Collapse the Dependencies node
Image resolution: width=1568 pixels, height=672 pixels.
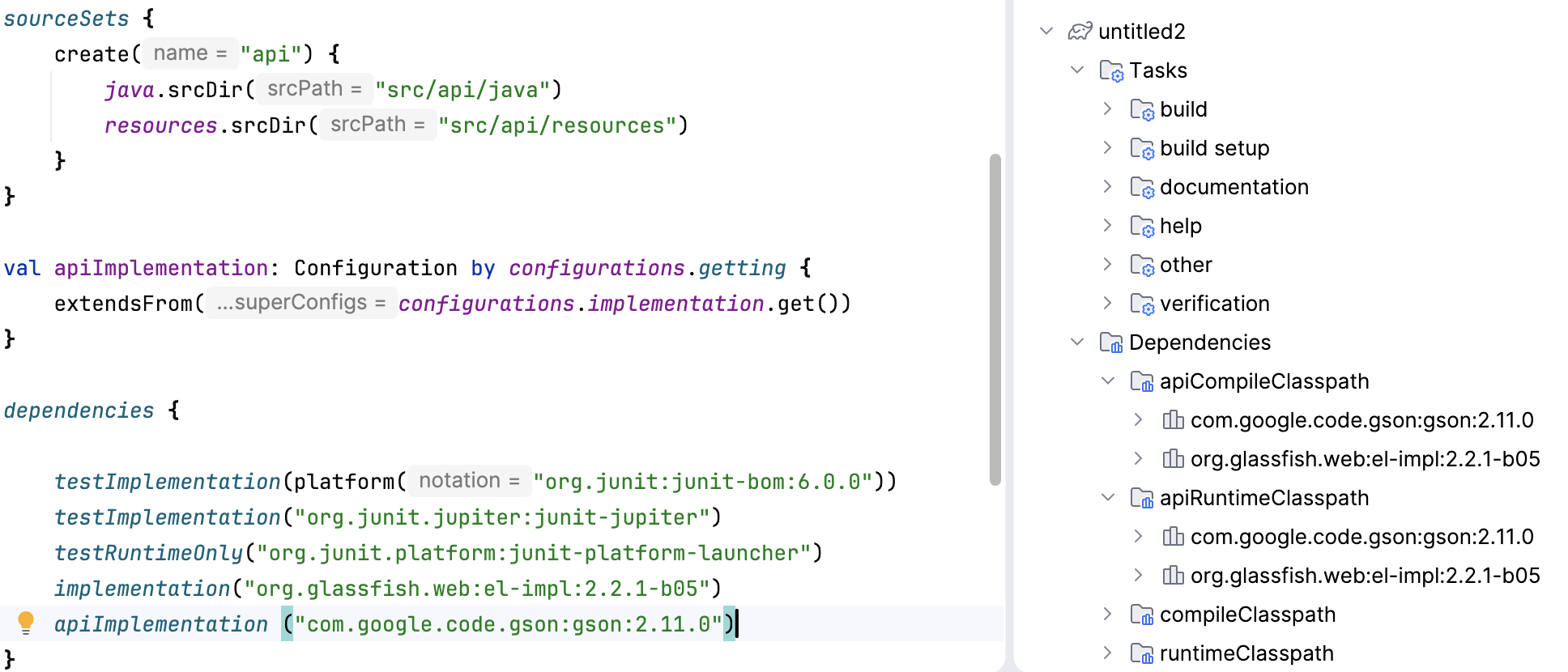click(x=1077, y=342)
